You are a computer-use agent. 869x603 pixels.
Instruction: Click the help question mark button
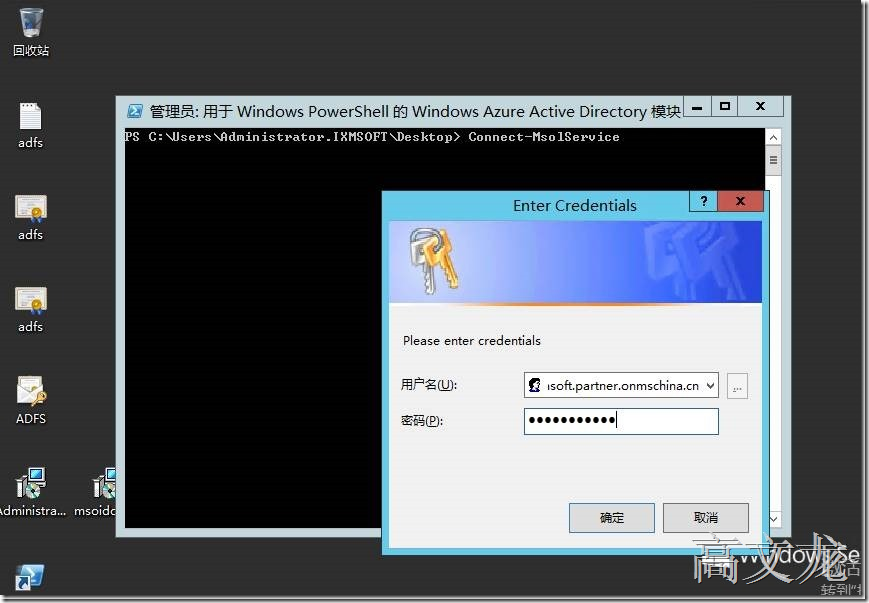pos(703,201)
